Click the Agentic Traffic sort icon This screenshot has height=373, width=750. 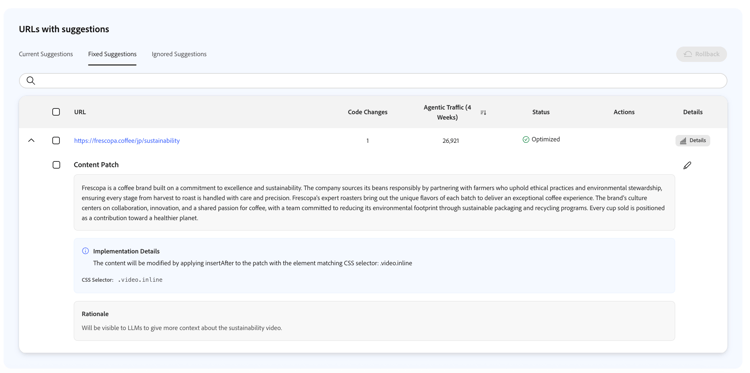[483, 112]
